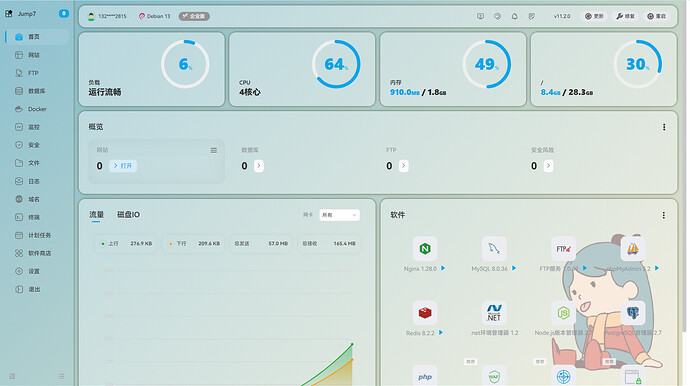Open 首页 (Home) in the sidebar

tap(37, 37)
